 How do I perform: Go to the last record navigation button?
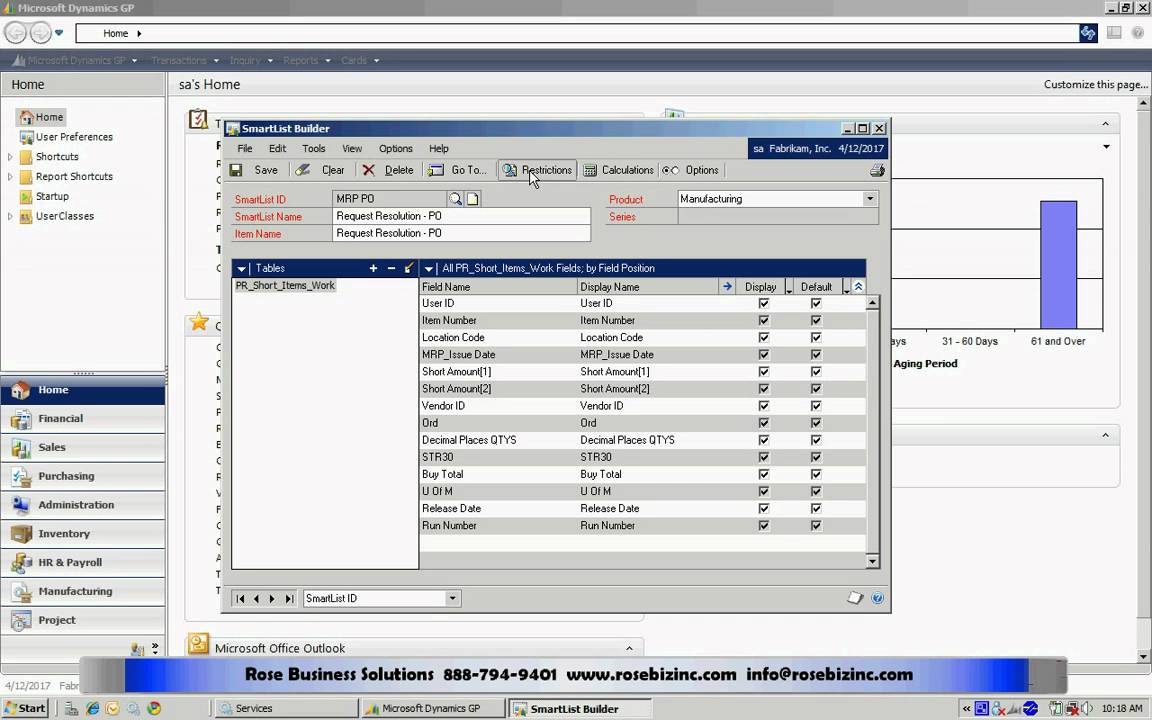pyautogui.click(x=289, y=599)
